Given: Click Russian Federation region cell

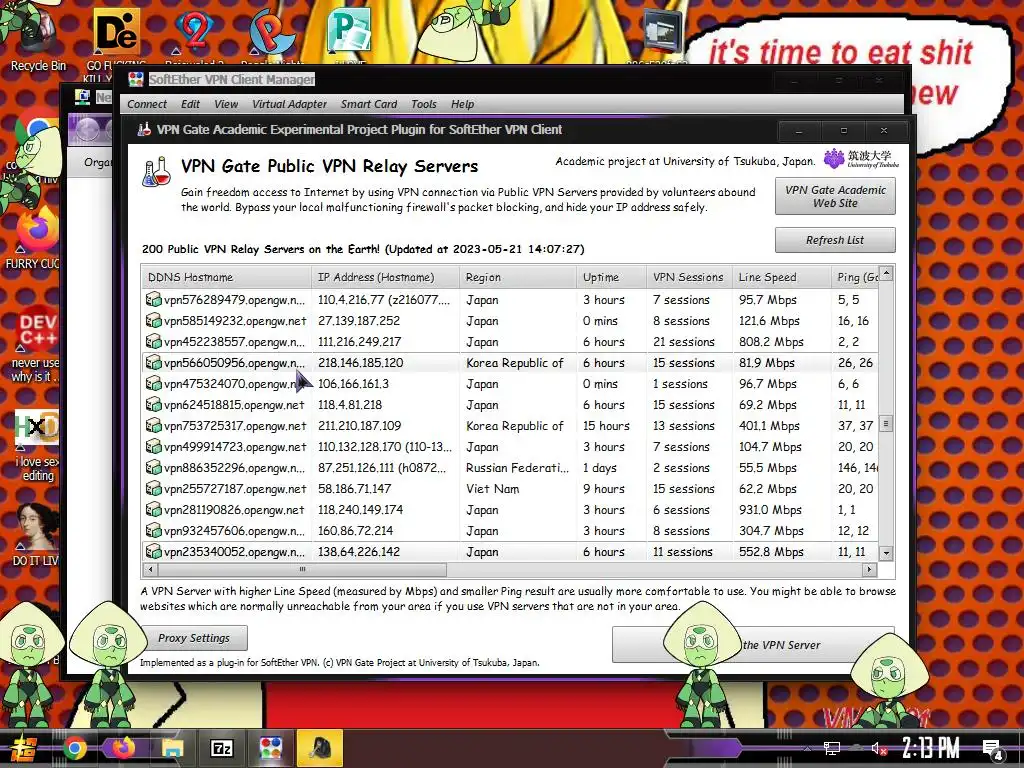Looking at the screenshot, I should point(517,468).
